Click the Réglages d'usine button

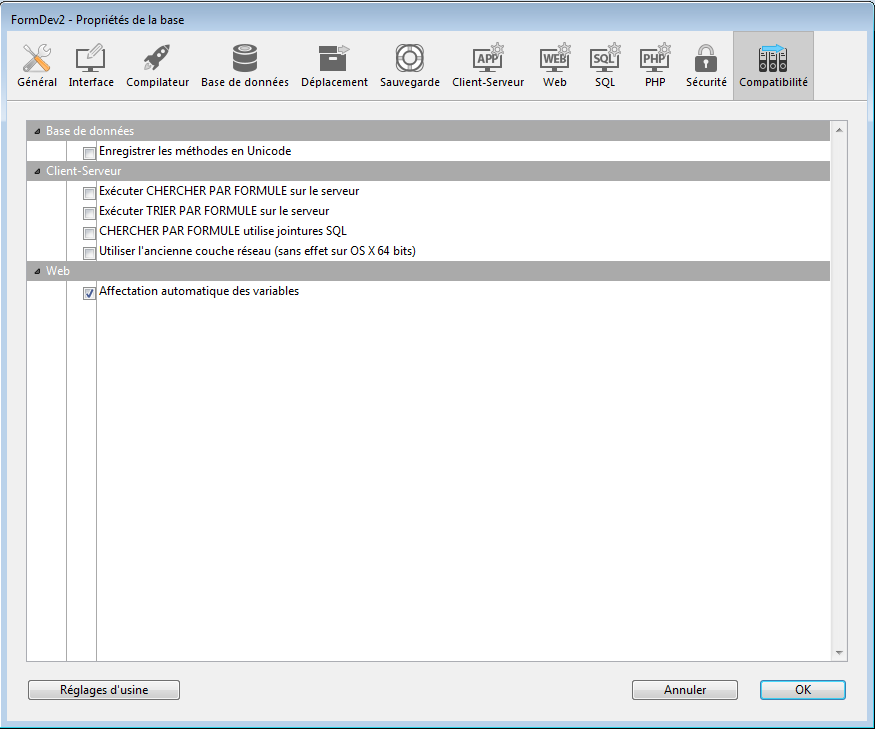tap(104, 690)
